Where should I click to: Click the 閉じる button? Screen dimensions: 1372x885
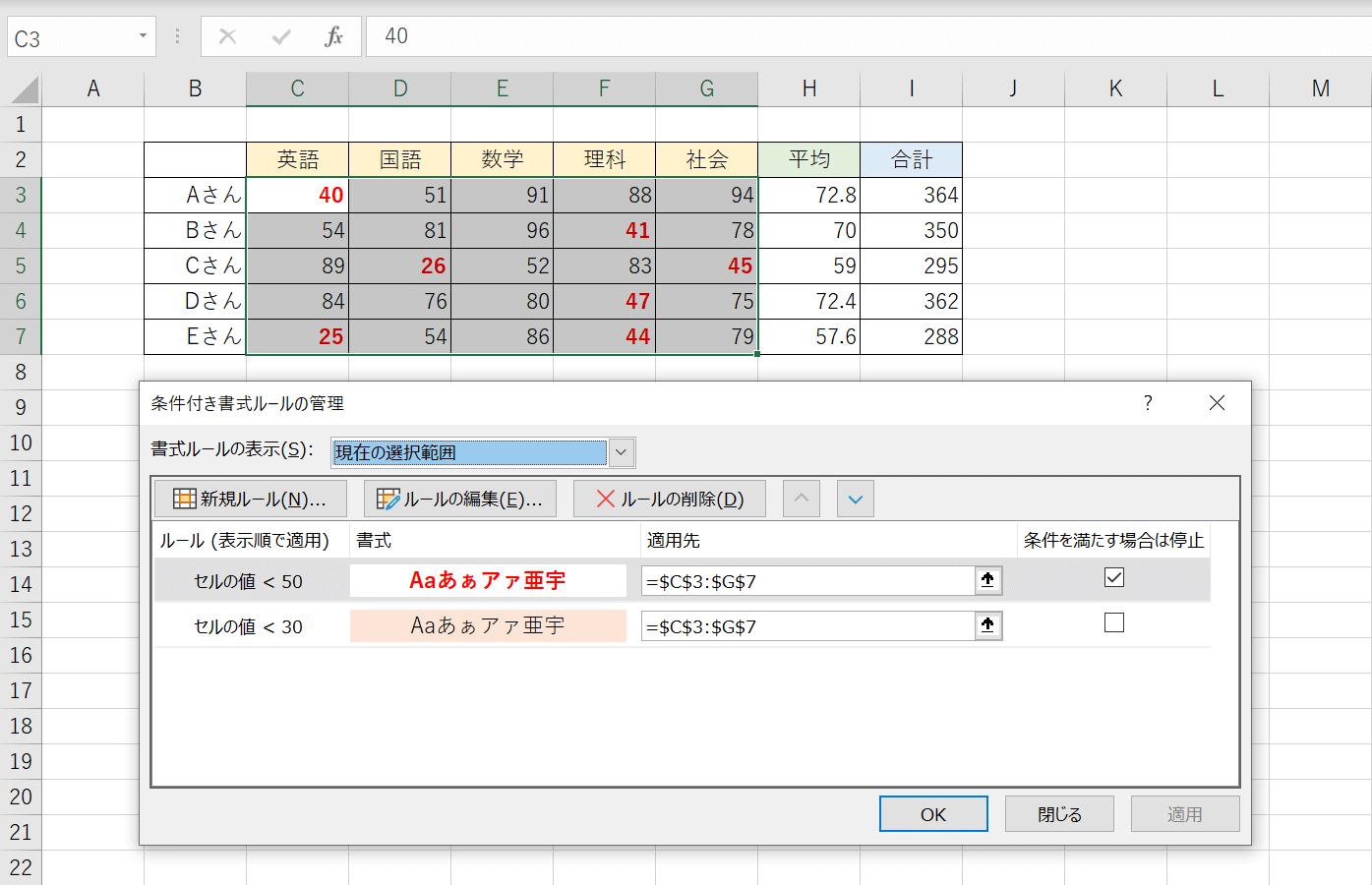pos(1058,813)
